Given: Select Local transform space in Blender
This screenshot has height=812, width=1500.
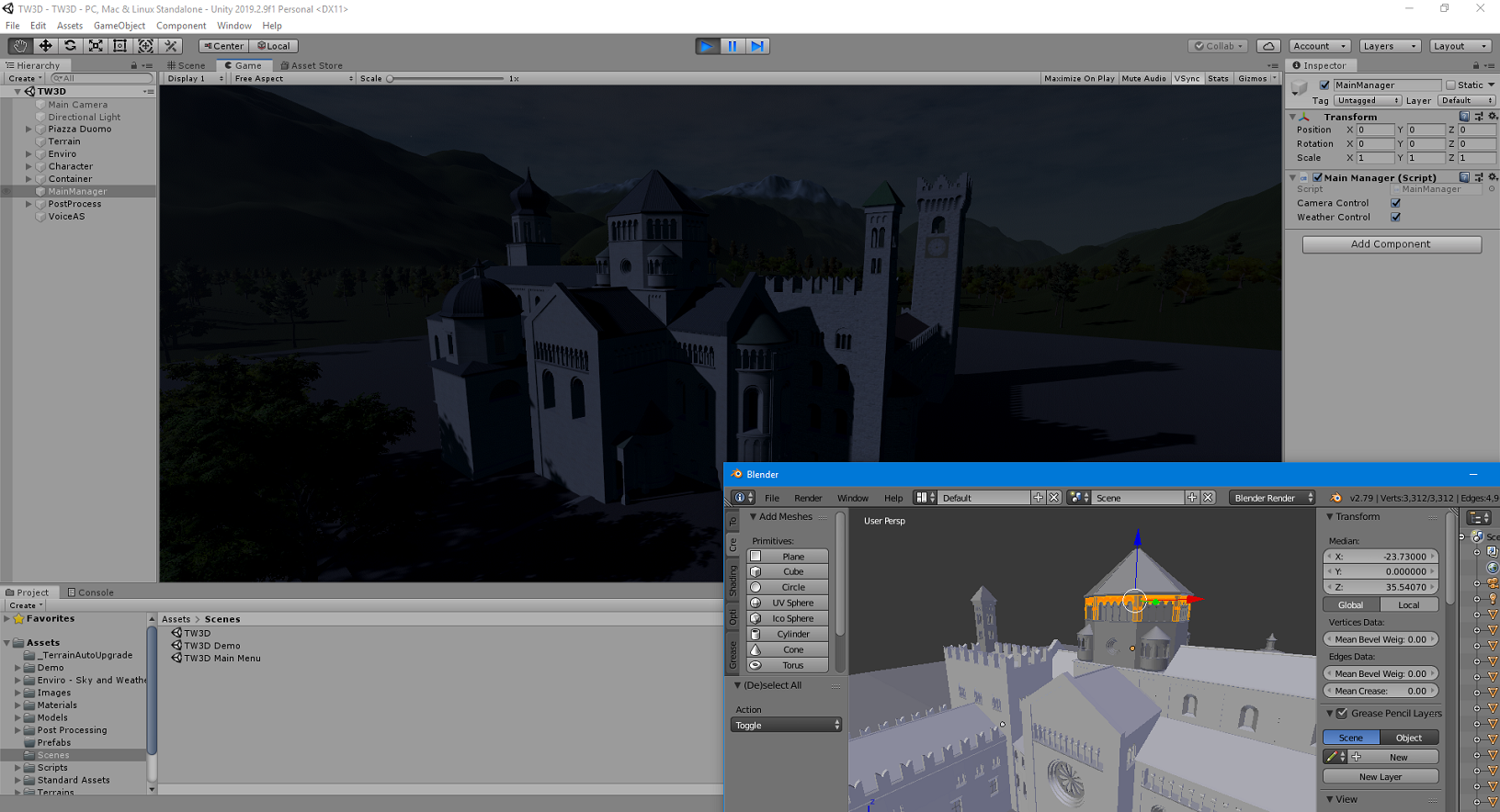Looking at the screenshot, I should [x=1409, y=605].
